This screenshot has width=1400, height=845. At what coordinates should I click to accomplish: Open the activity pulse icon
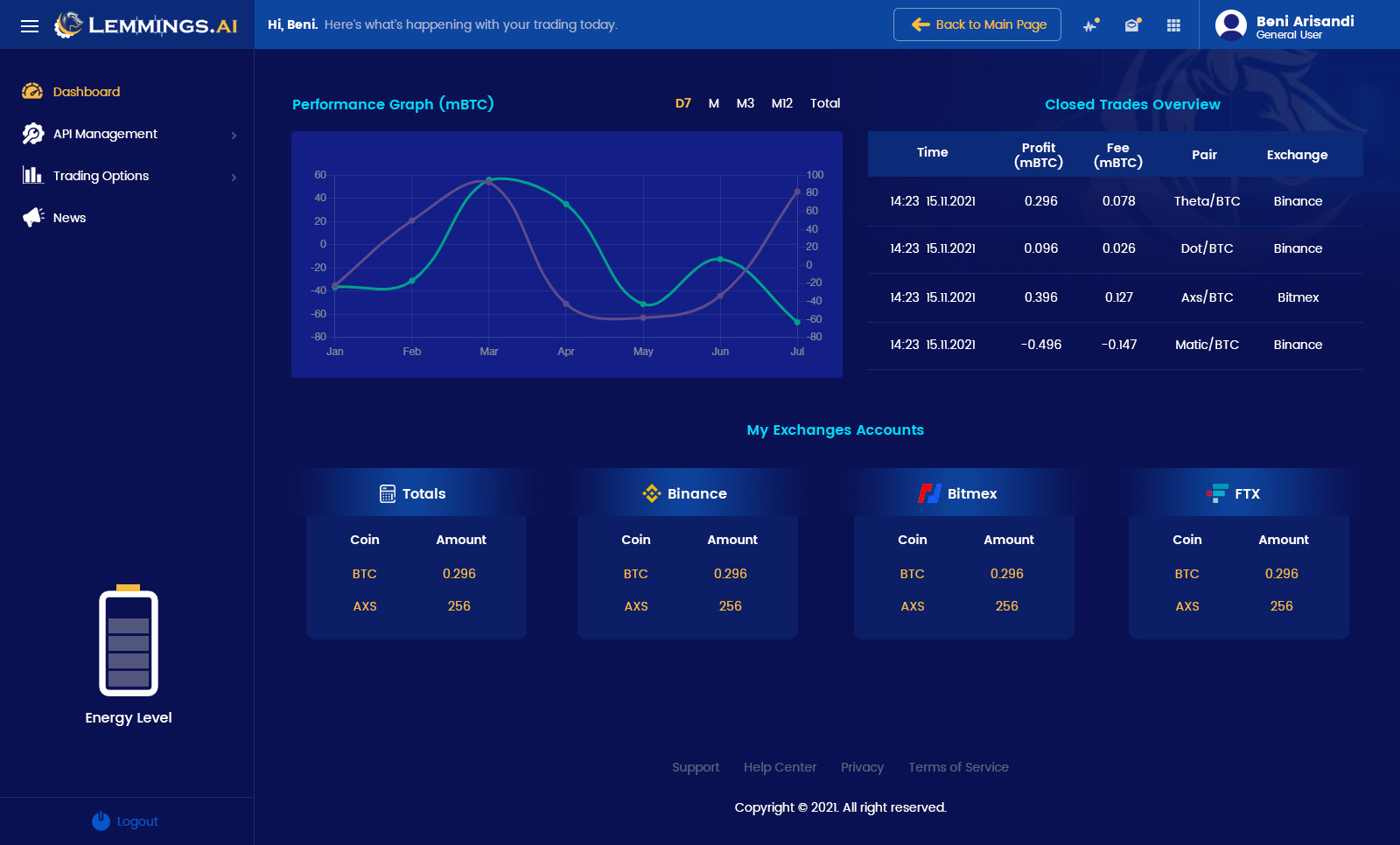tap(1090, 25)
